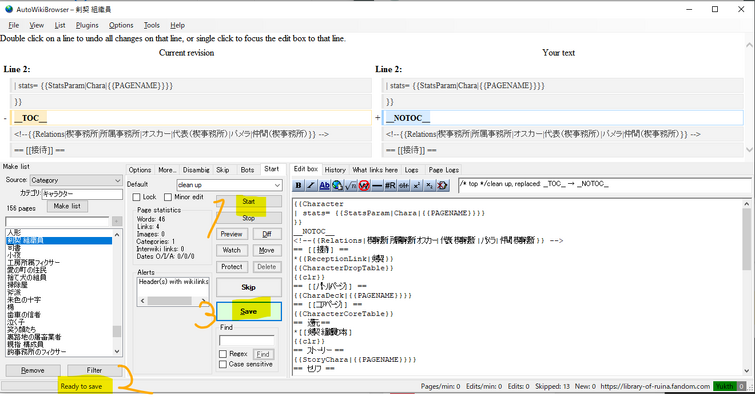Click the edit summary text field

tap(605, 185)
